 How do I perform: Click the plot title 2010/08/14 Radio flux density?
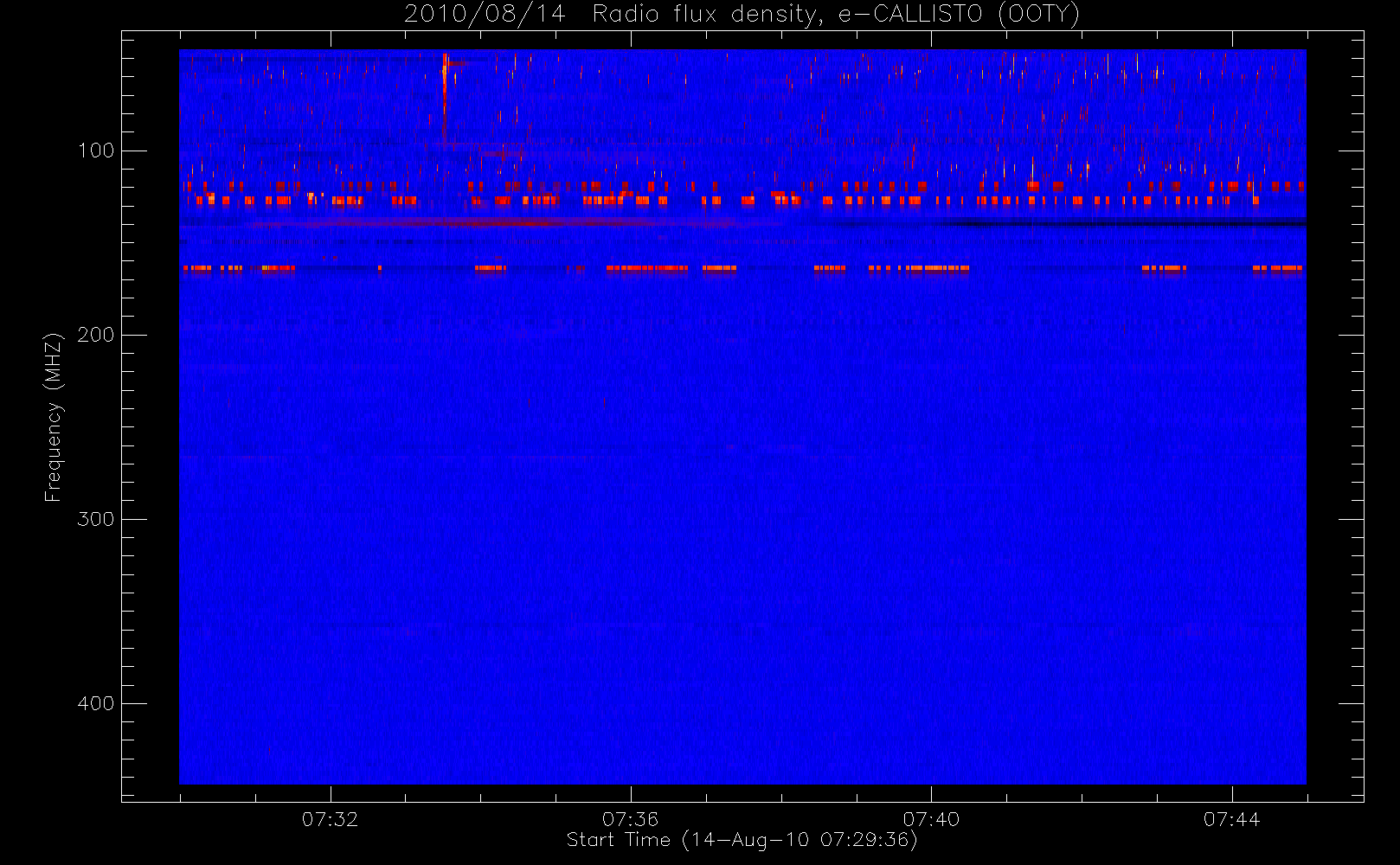(x=742, y=15)
